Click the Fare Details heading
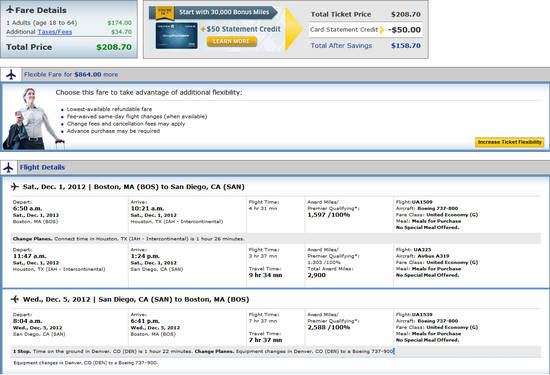550x375 pixels. (x=41, y=10)
